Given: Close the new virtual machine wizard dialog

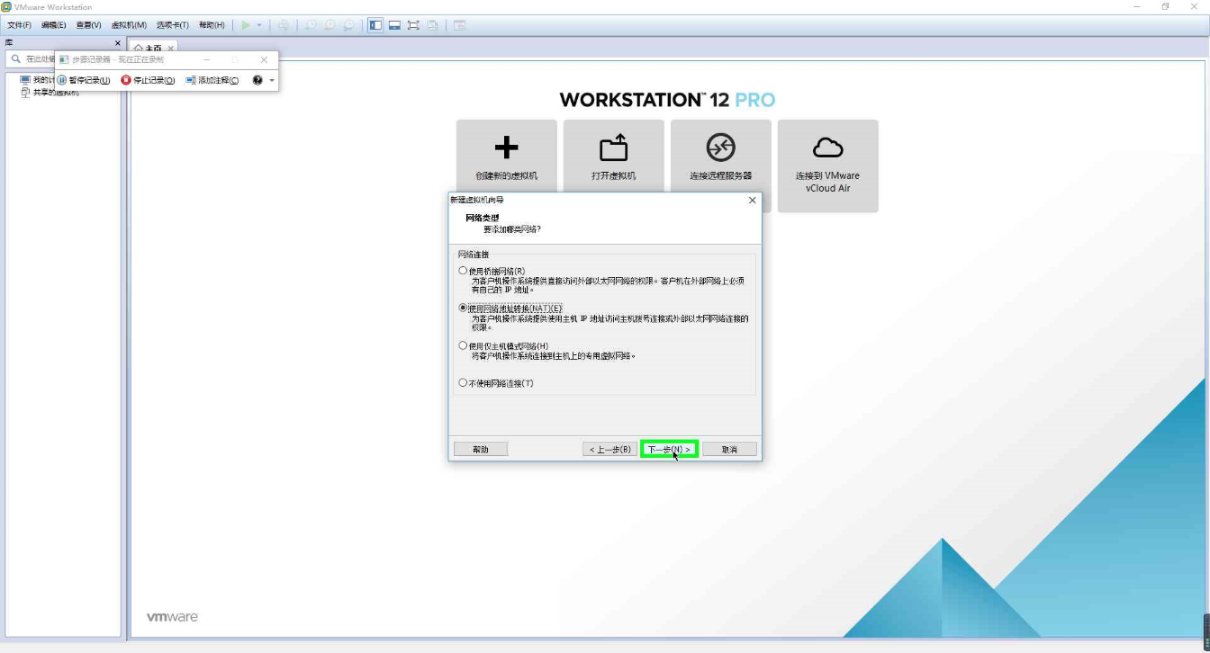Looking at the screenshot, I should point(752,200).
